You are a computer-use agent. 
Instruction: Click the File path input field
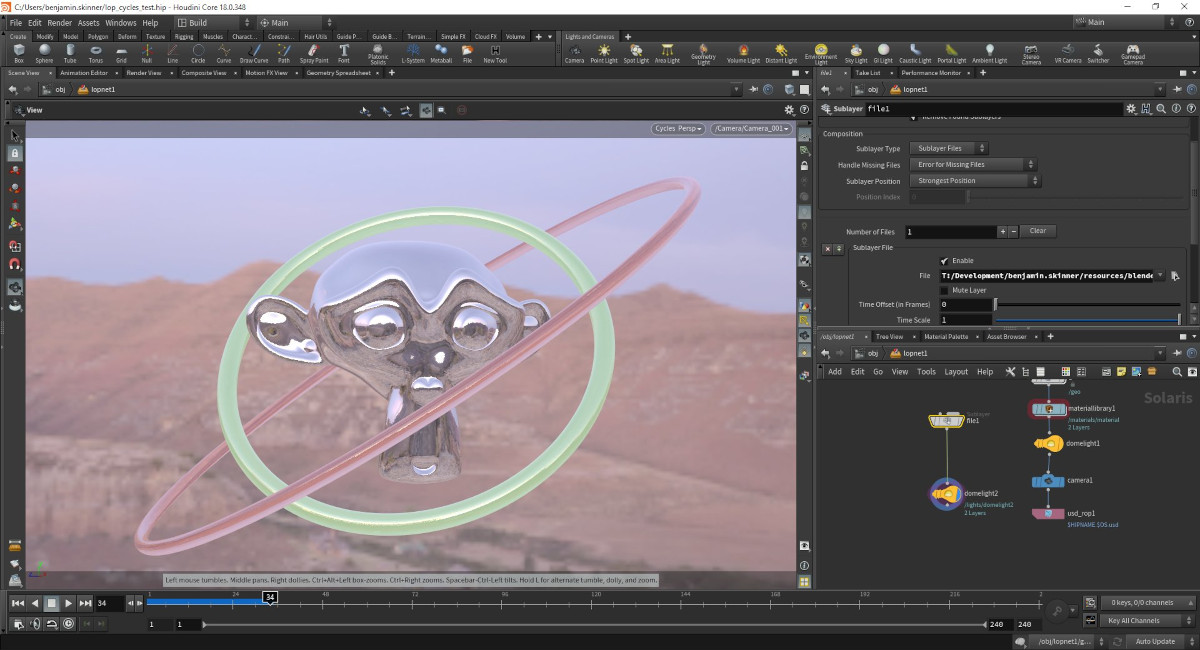point(1047,275)
